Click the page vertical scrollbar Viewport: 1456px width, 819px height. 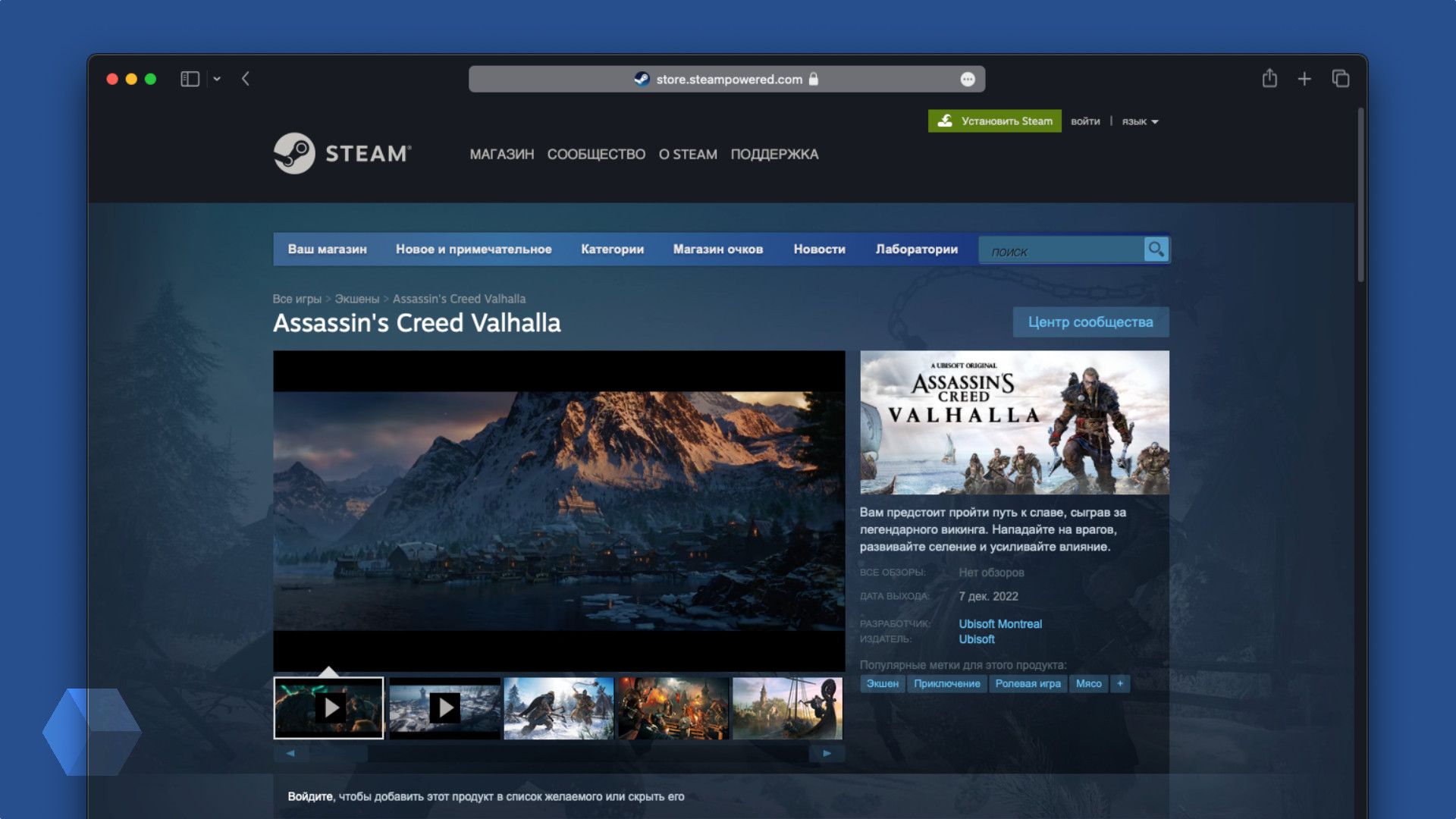[1360, 195]
